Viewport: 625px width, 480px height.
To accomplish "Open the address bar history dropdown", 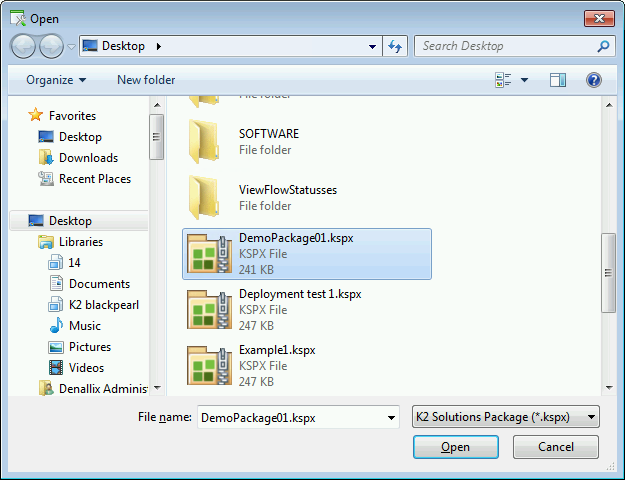I will [x=372, y=46].
